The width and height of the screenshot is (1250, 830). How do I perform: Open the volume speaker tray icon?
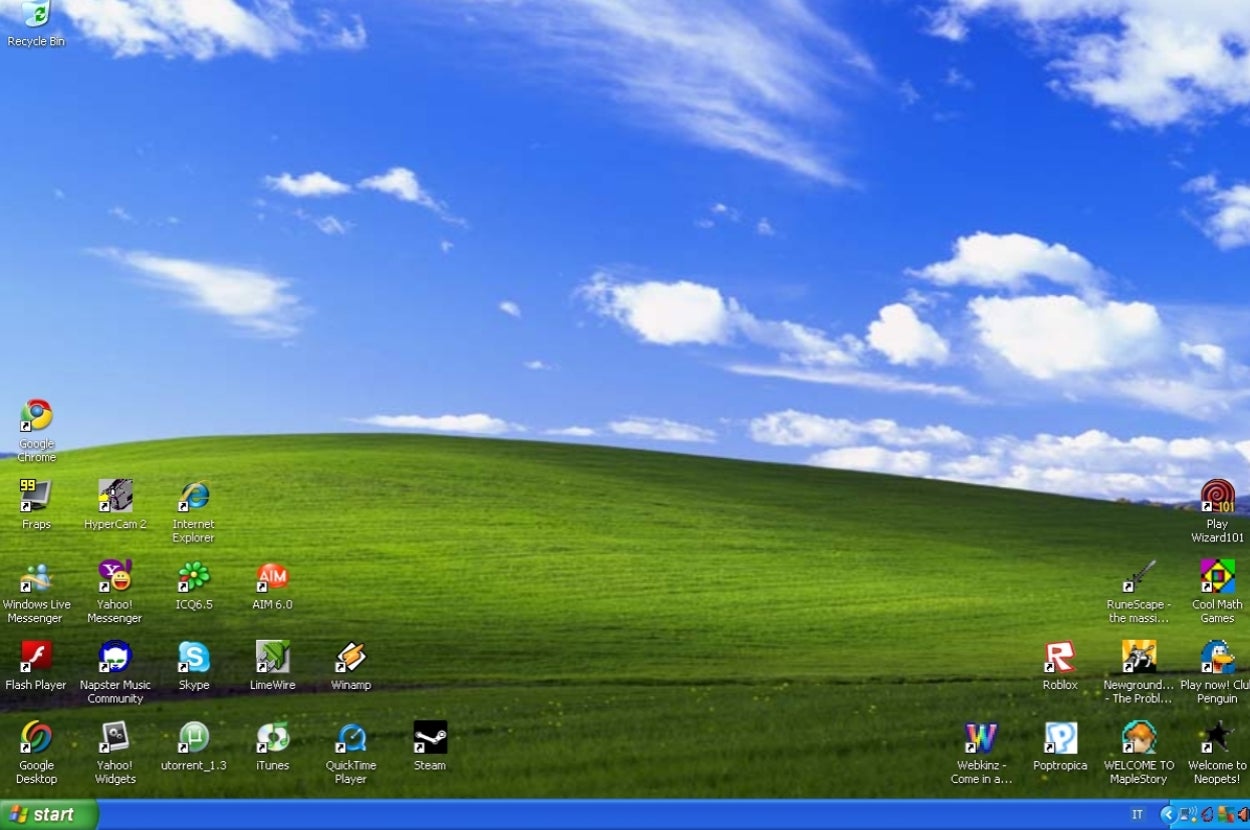pos(1243,814)
